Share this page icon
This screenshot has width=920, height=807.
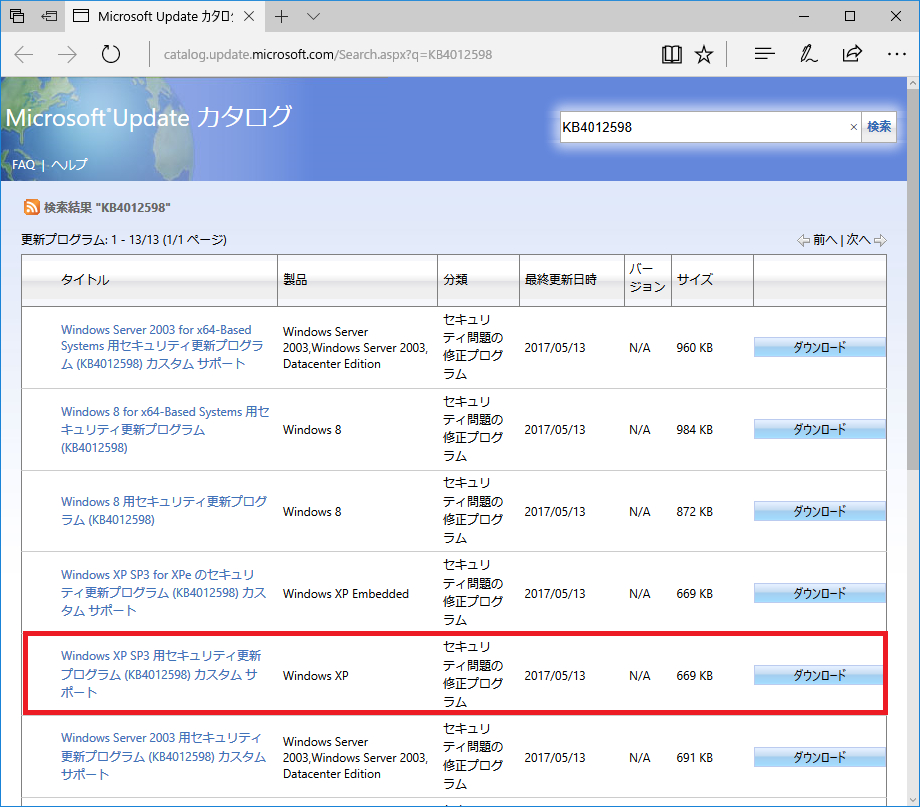(x=852, y=55)
